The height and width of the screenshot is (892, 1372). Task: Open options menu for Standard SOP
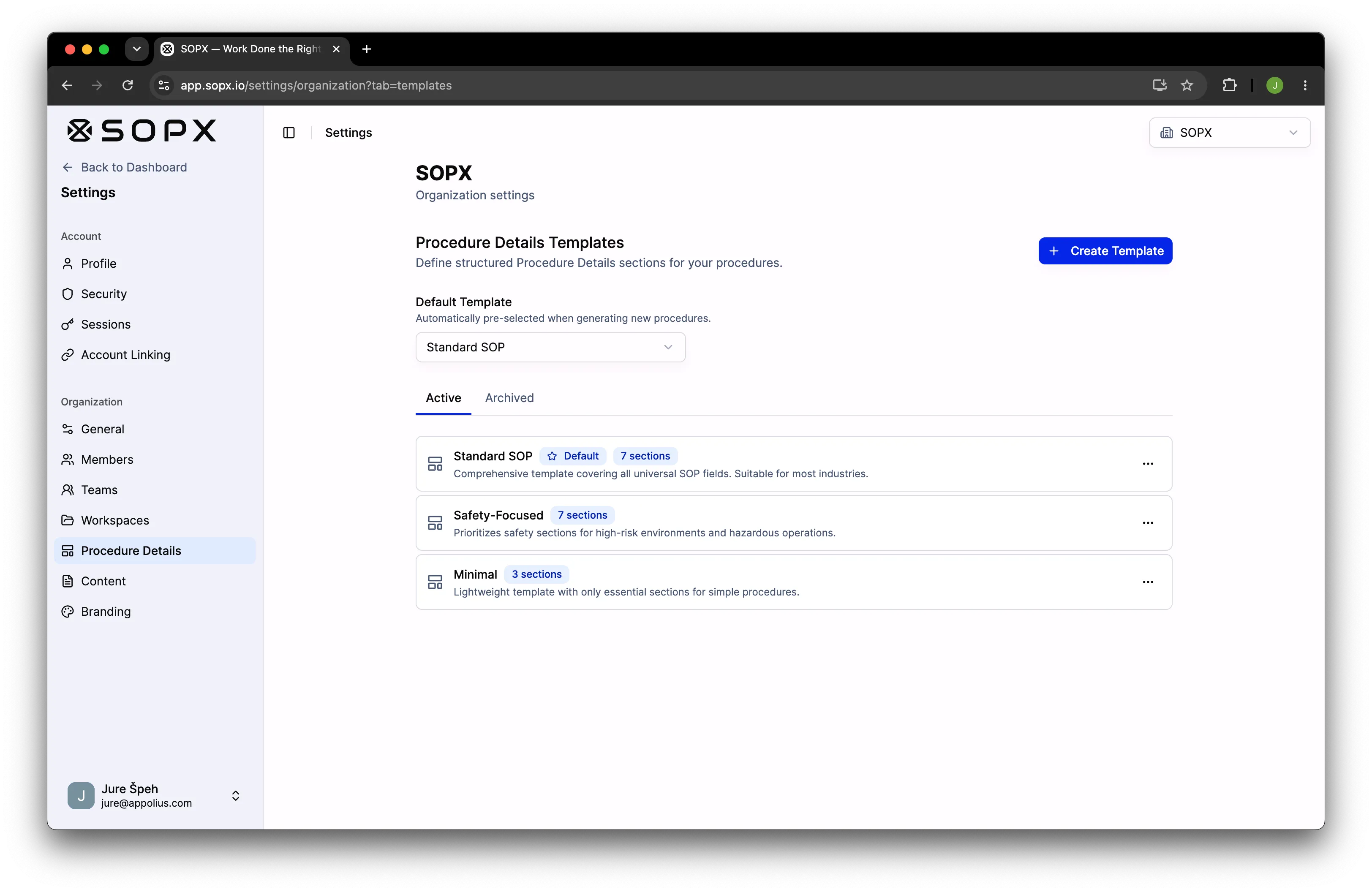tap(1147, 464)
